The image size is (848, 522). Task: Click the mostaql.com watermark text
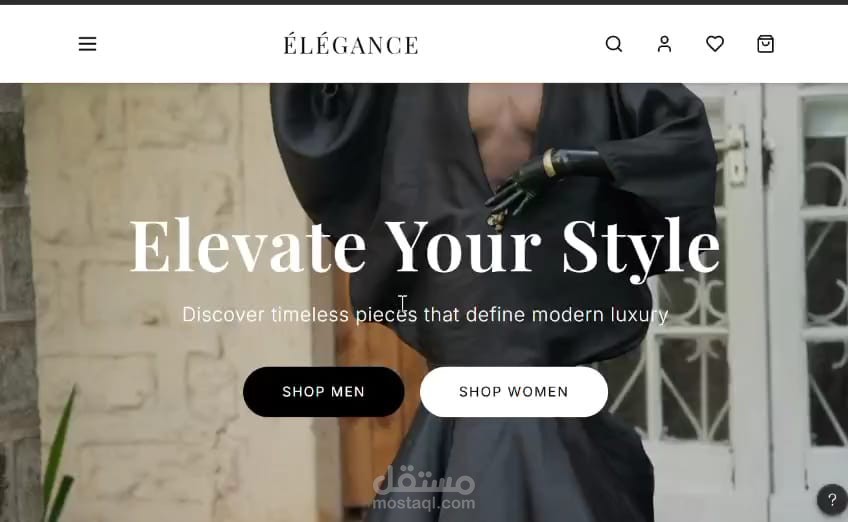pos(424,503)
